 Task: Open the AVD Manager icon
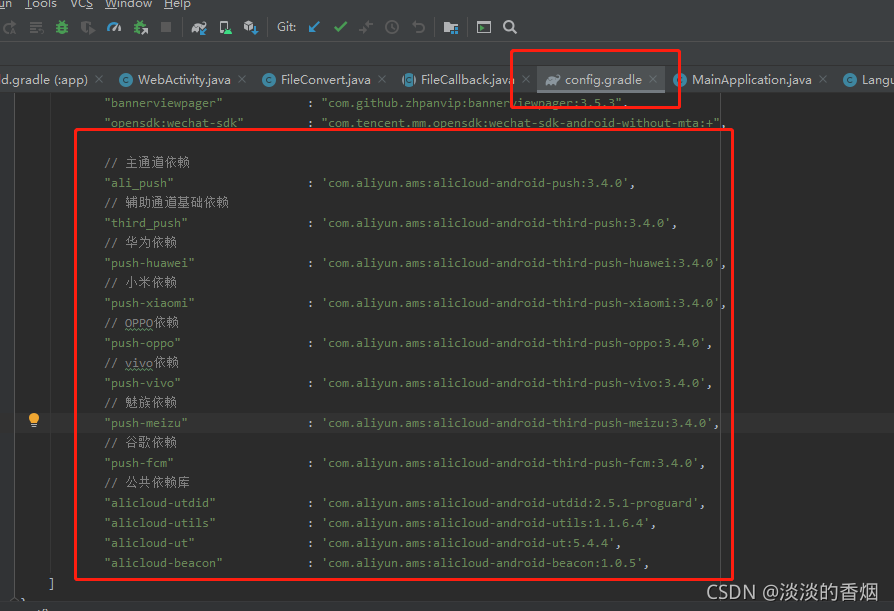[x=225, y=27]
